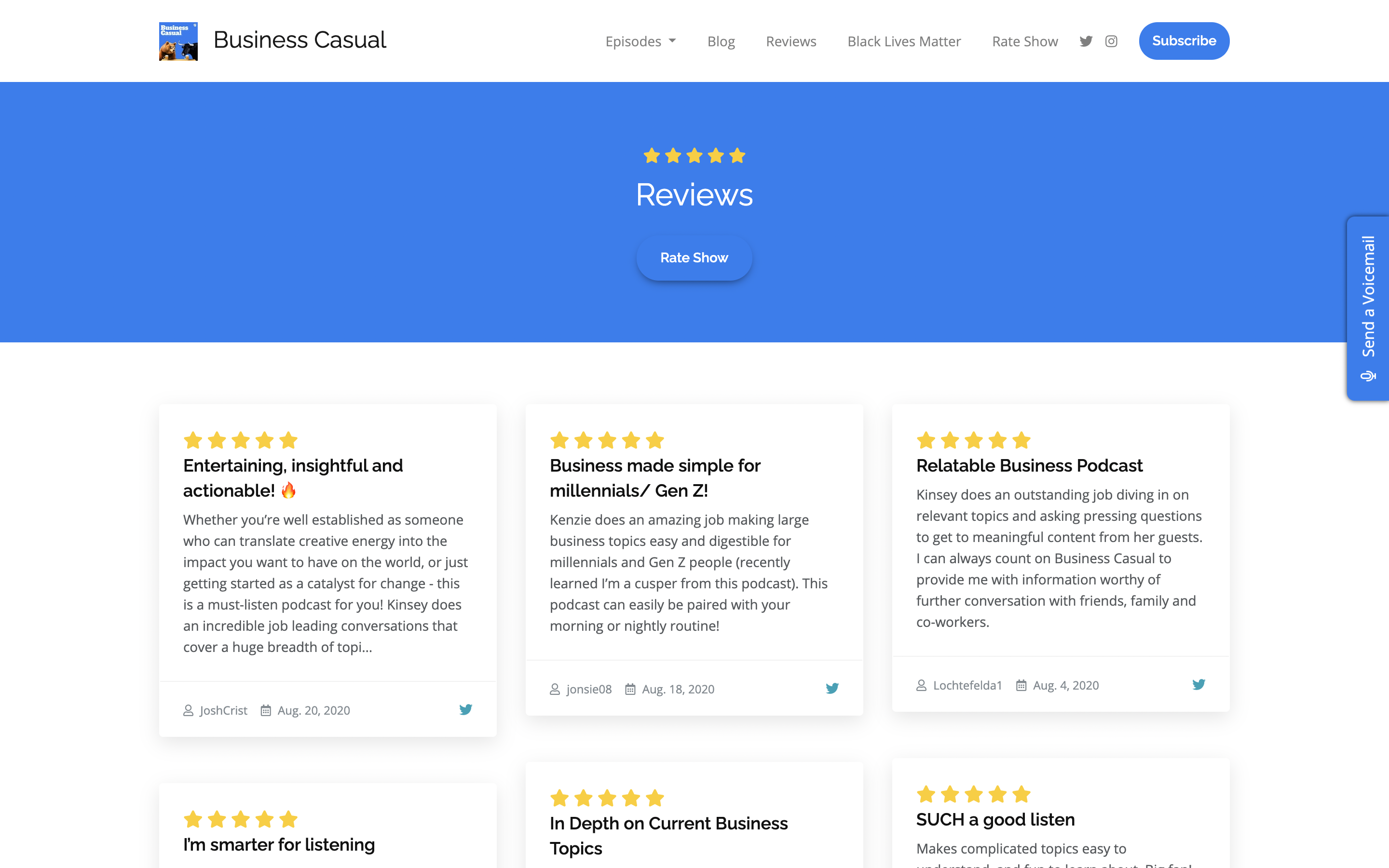Click the Business Casual podcast logo

pyautogui.click(x=178, y=41)
